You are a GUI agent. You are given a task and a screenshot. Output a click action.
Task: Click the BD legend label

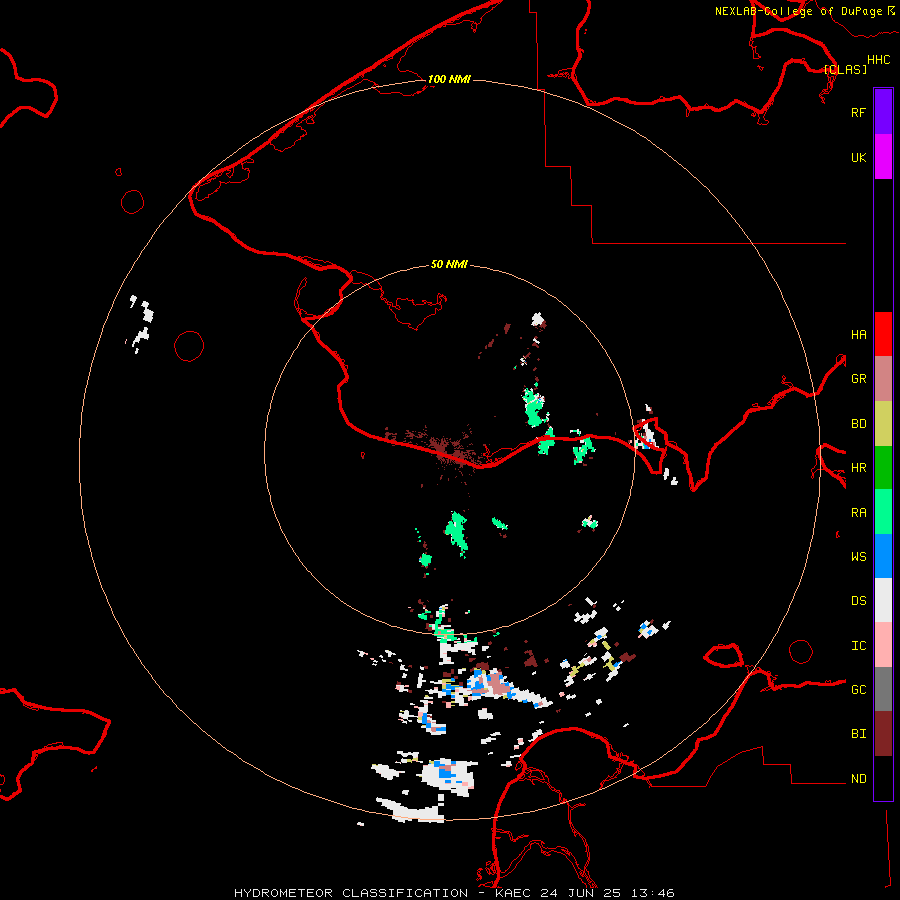point(858,424)
